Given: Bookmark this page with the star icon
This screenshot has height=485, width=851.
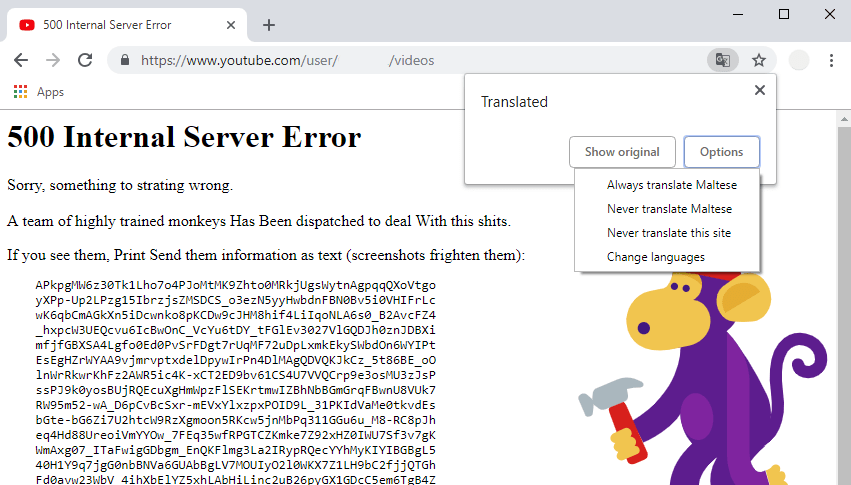Looking at the screenshot, I should 759,60.
